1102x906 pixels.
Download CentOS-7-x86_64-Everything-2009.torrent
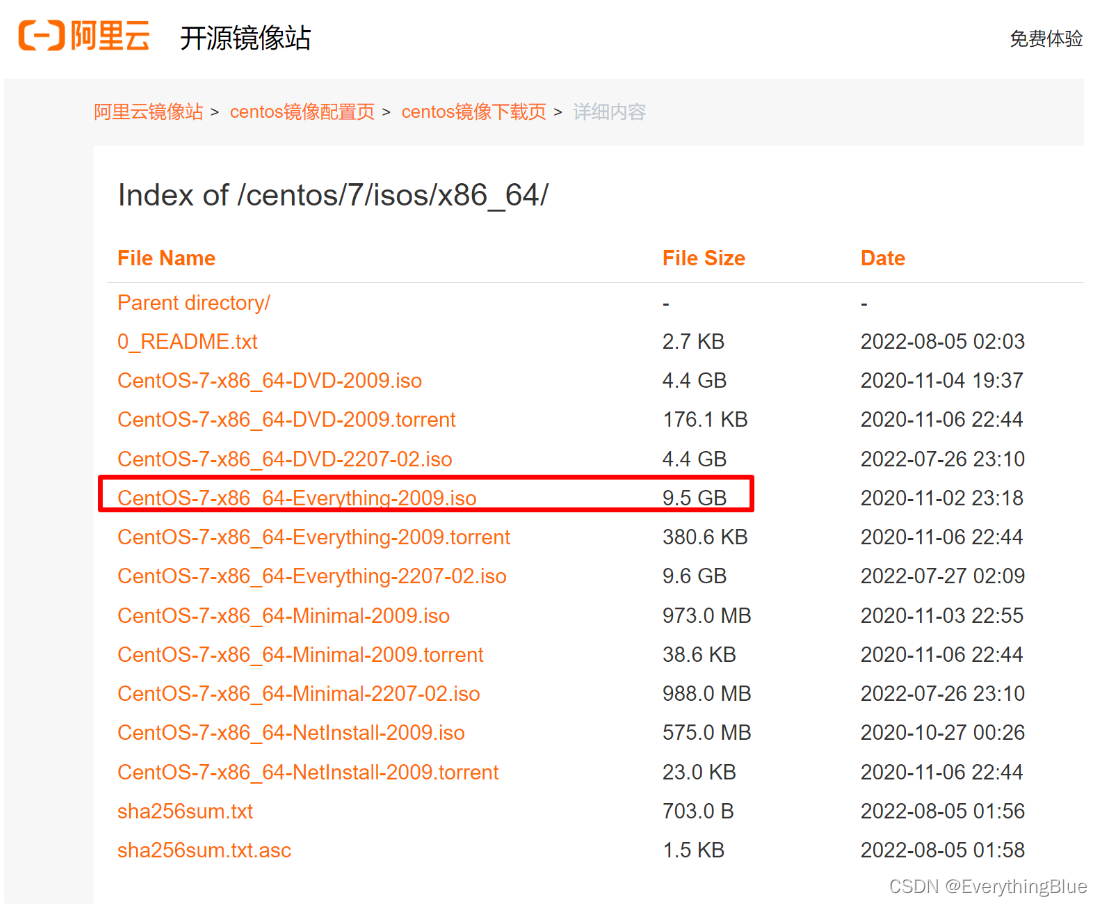314,536
